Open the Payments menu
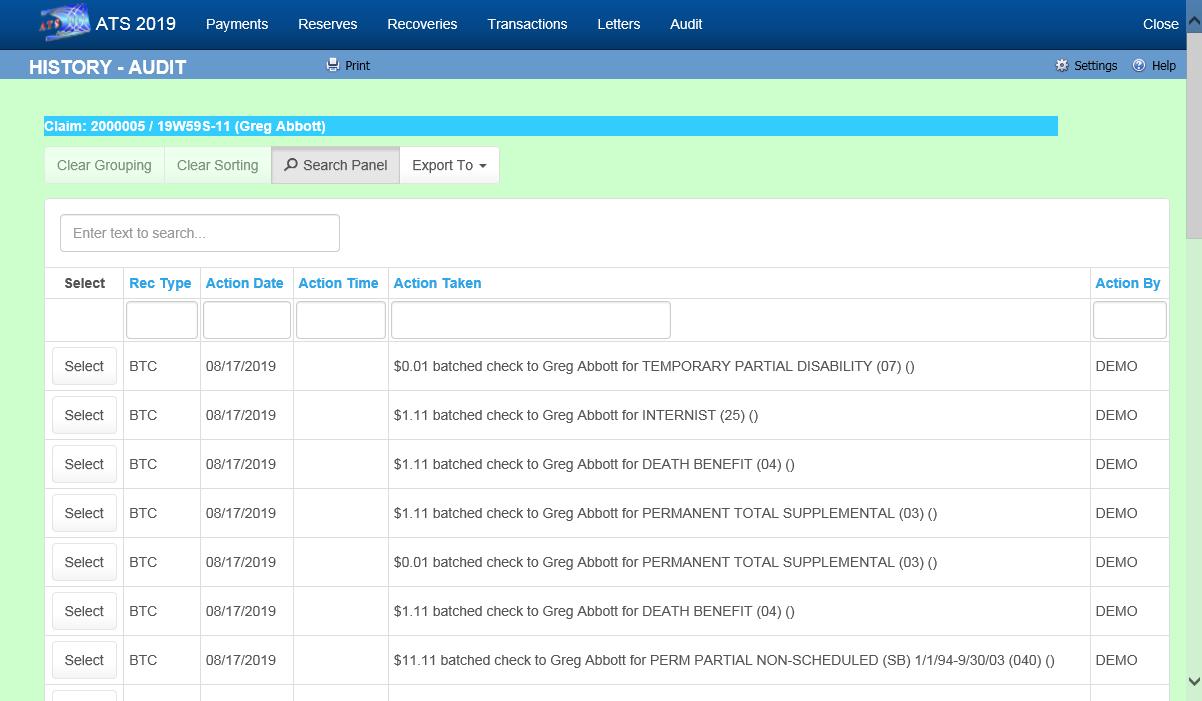 pos(237,24)
